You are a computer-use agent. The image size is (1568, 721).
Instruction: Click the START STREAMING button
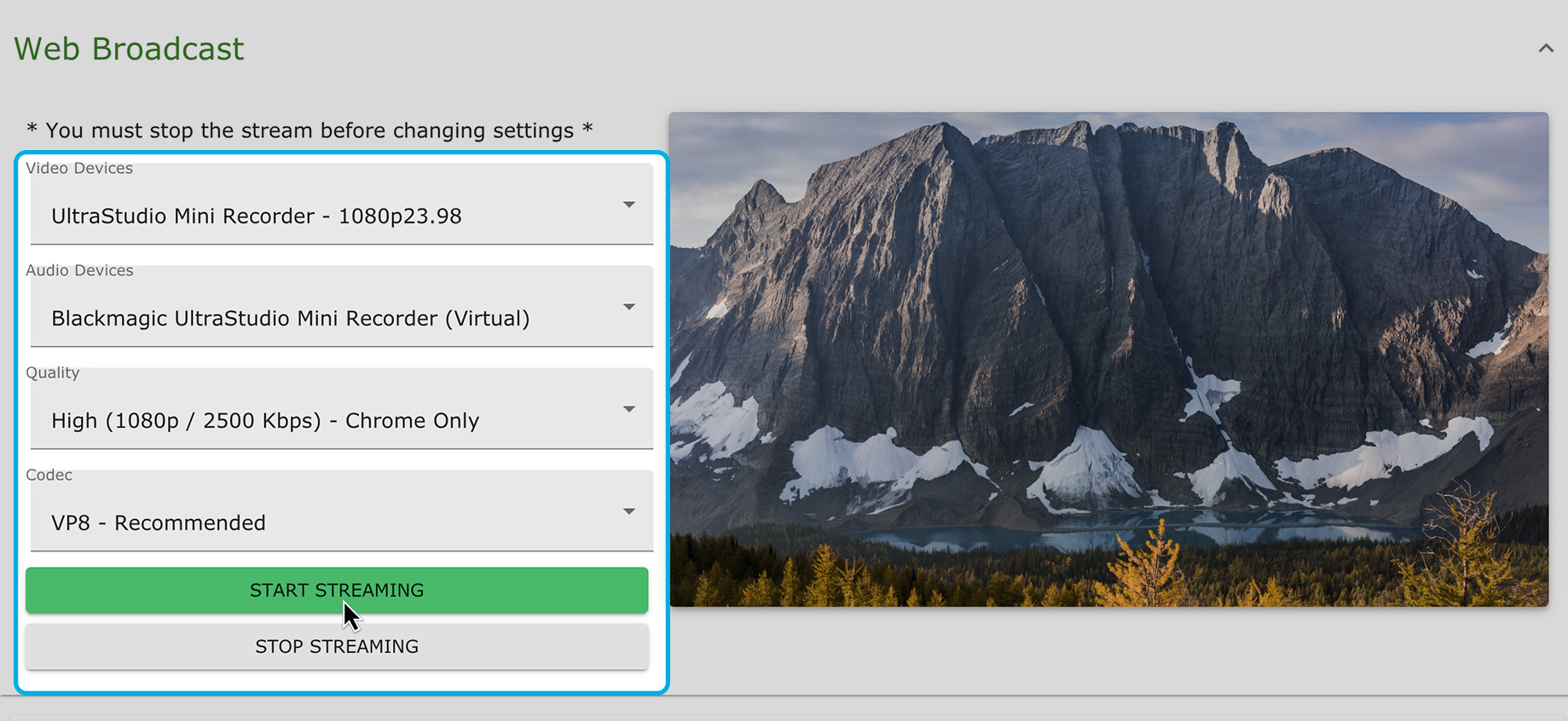click(x=337, y=590)
